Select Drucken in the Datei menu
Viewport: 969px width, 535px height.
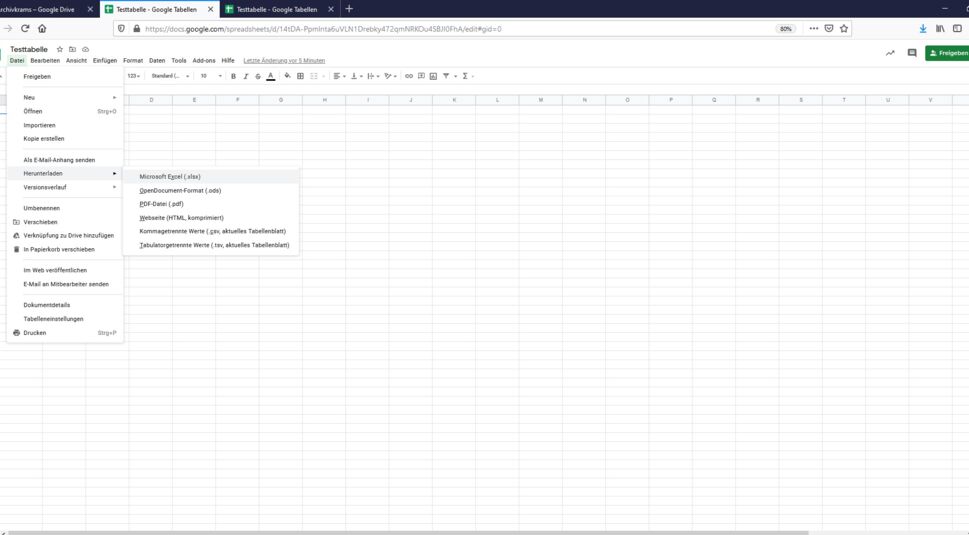65,333
